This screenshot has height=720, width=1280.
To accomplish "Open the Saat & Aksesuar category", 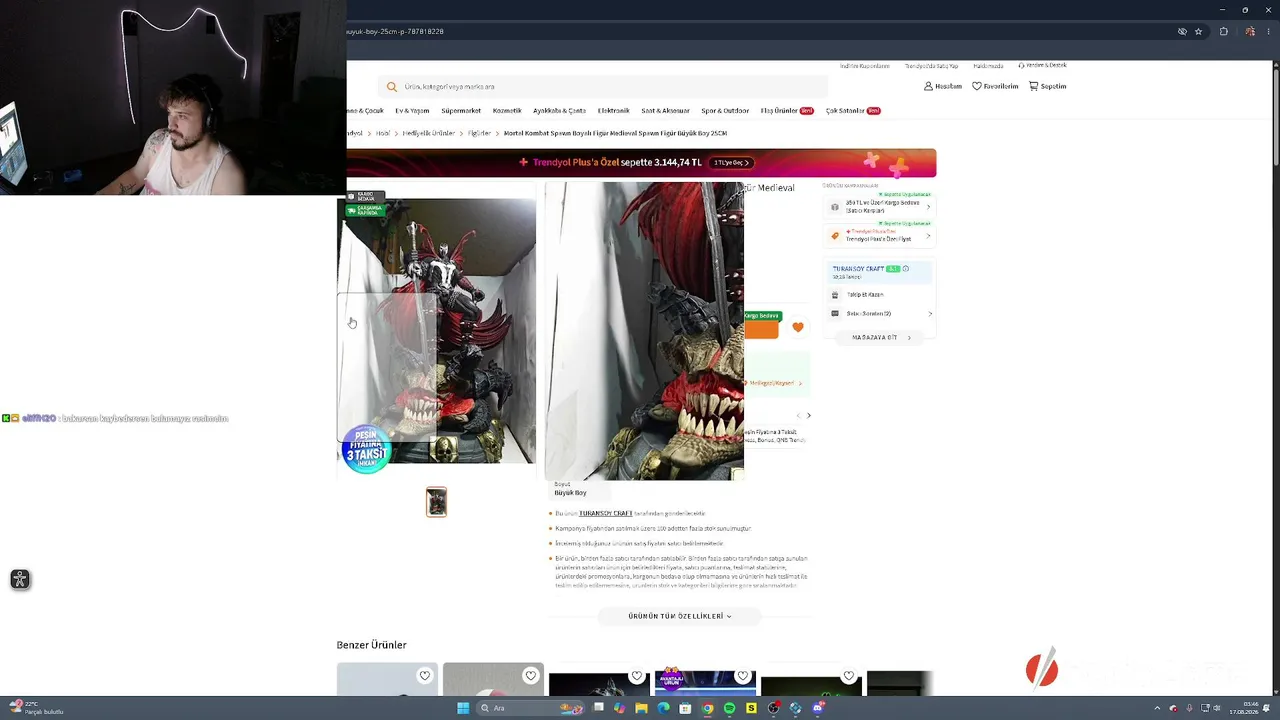I will (x=666, y=111).
